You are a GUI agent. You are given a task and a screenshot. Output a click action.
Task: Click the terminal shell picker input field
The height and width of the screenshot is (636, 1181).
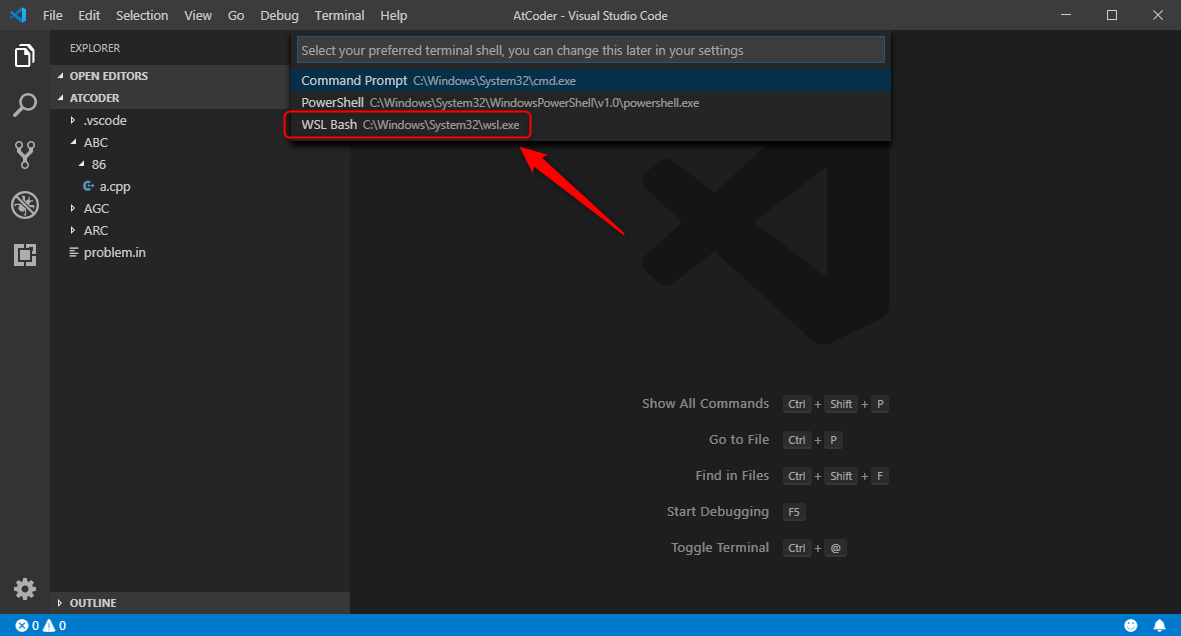590,50
